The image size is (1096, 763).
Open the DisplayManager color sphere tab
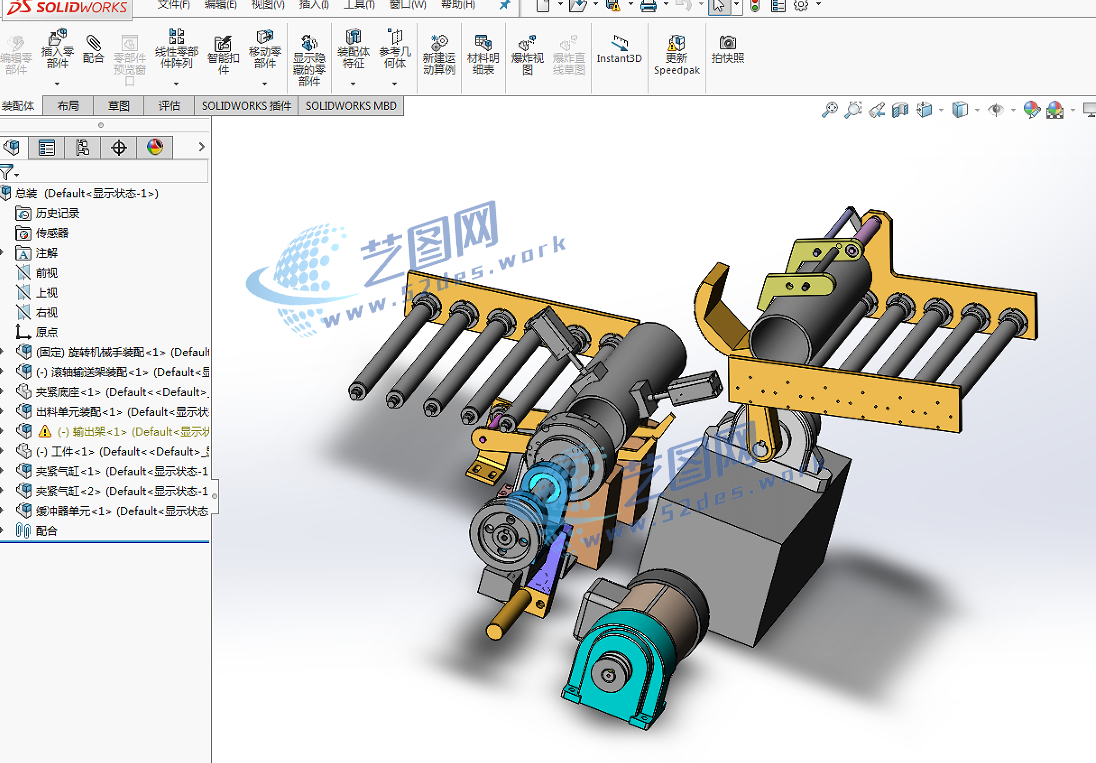pyautogui.click(x=154, y=147)
